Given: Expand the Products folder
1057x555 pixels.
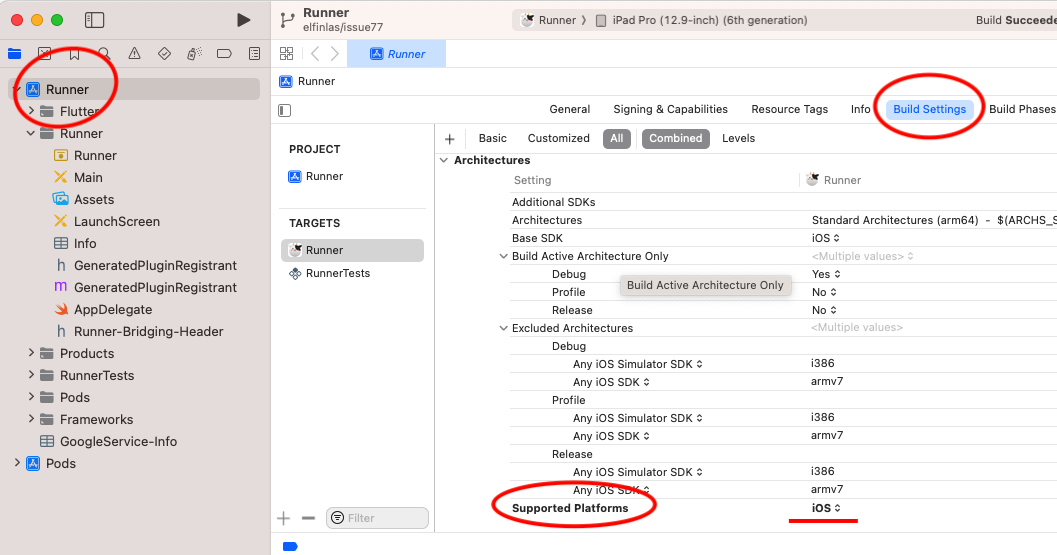Looking at the screenshot, I should point(30,353).
